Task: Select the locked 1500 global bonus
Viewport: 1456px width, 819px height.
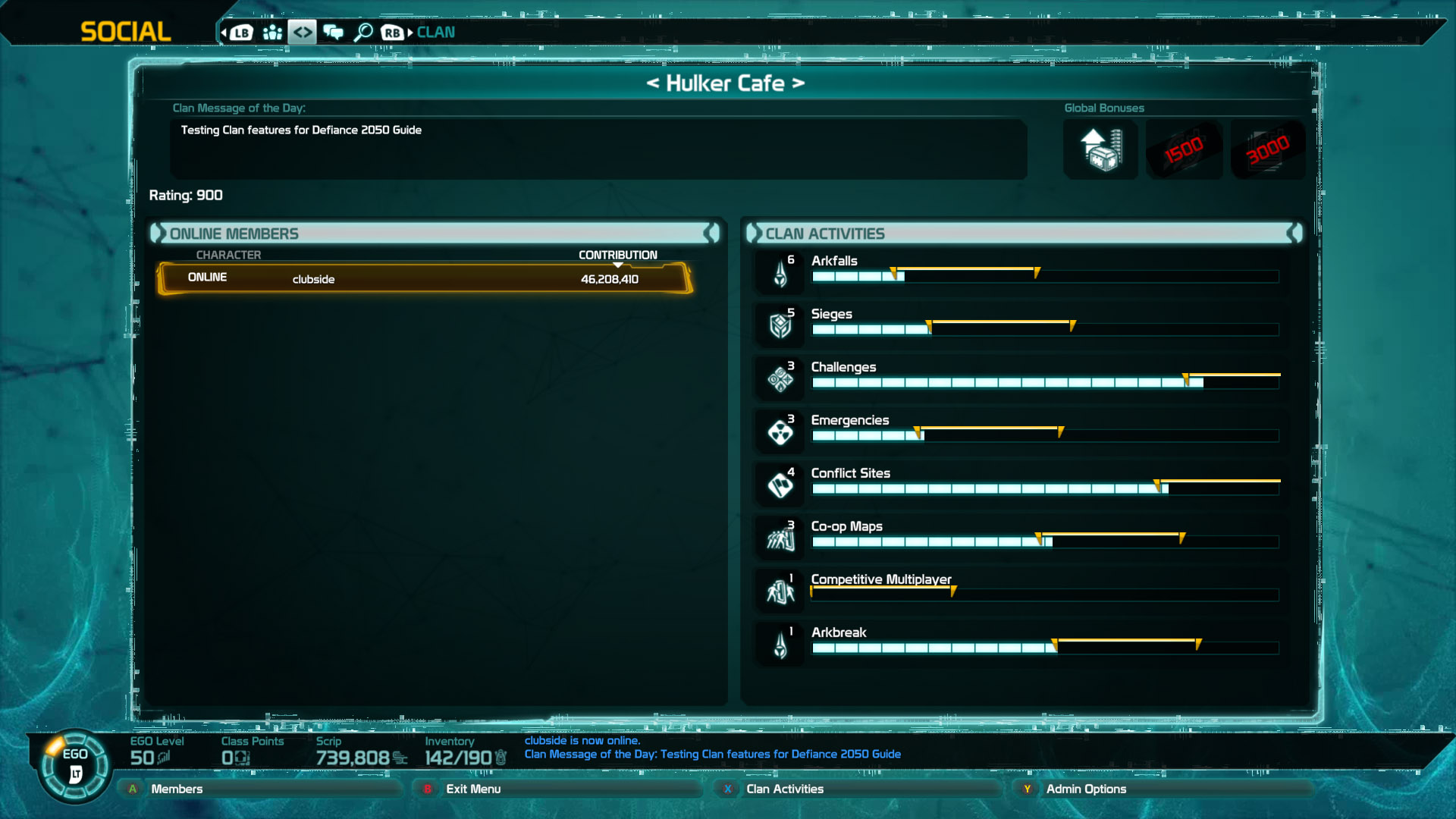Action: (x=1184, y=149)
